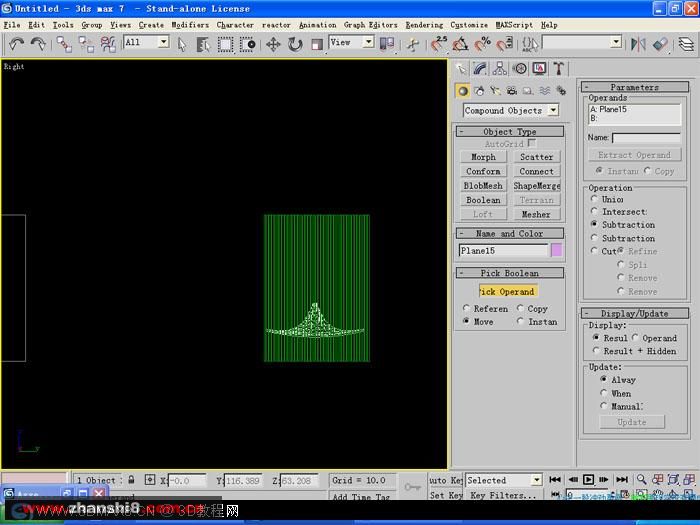Select the Move transform tool
Viewport: 700px width, 525px height.
coord(273,44)
